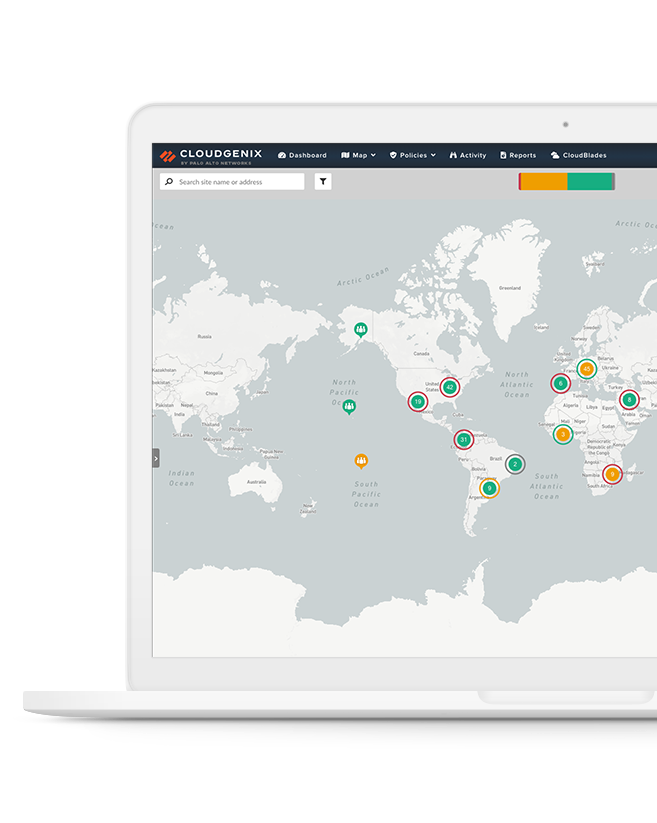Open the orange cluster marker 3 in West Africa
Viewport: 657px width, 823px height.
coord(563,435)
